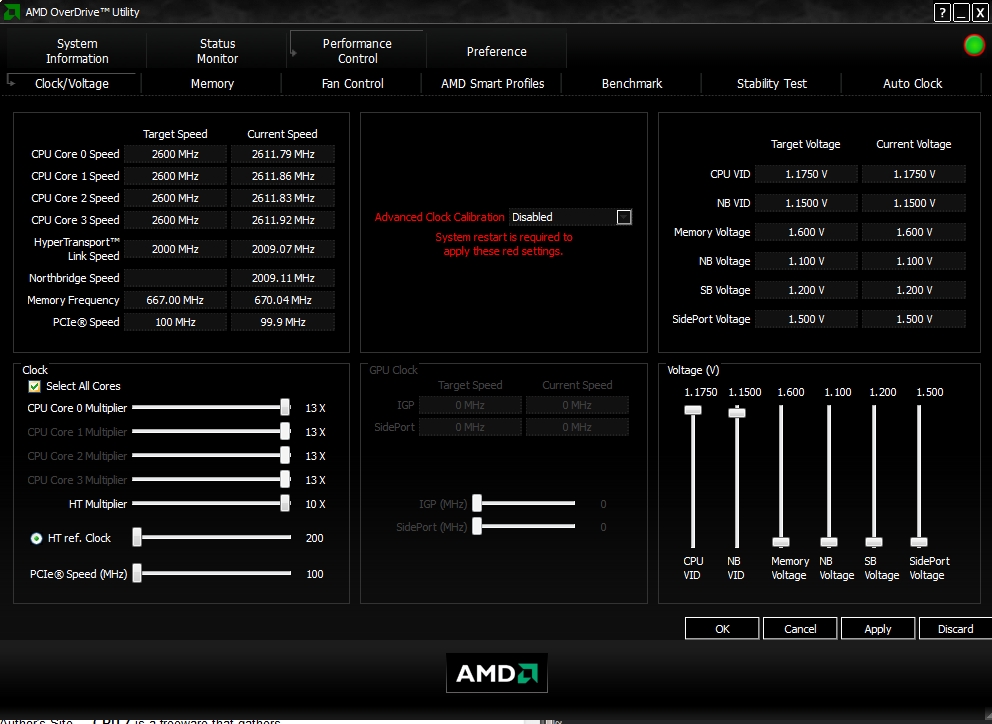
Task: Click the Cancel button
Action: (800, 628)
